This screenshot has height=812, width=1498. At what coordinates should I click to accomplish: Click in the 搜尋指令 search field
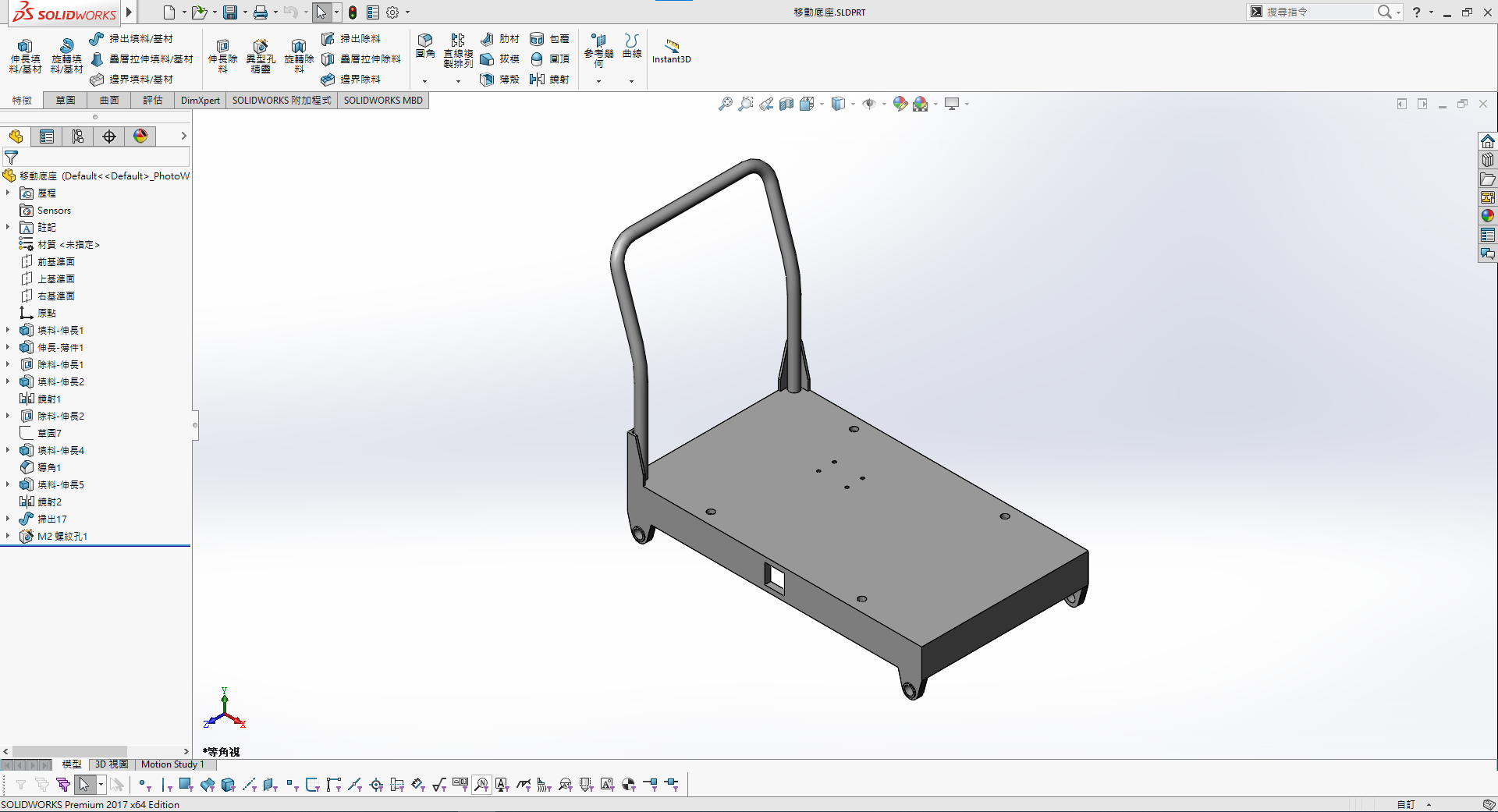[1318, 12]
